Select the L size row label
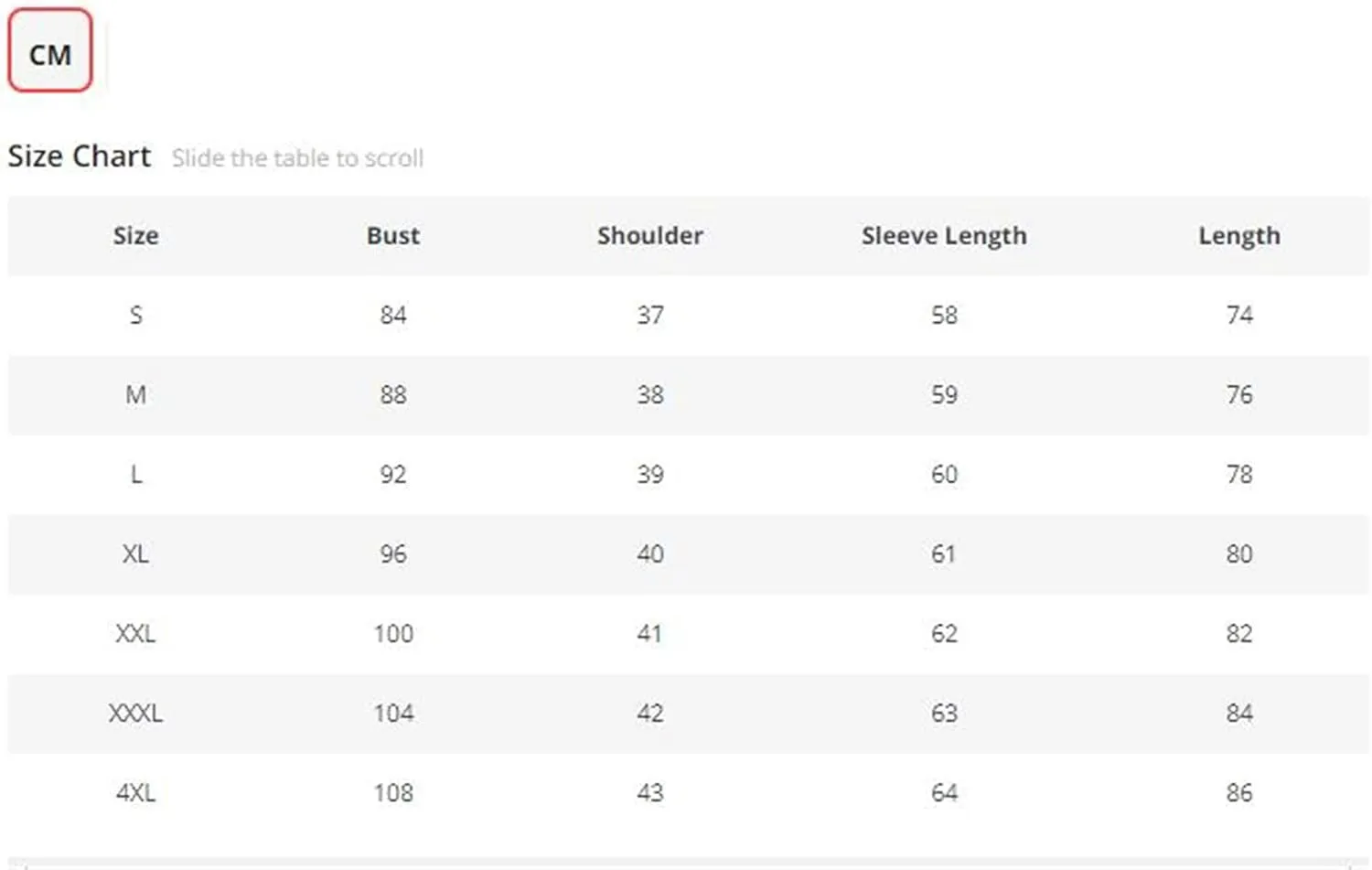This screenshot has height=870, width=1372. tap(136, 474)
